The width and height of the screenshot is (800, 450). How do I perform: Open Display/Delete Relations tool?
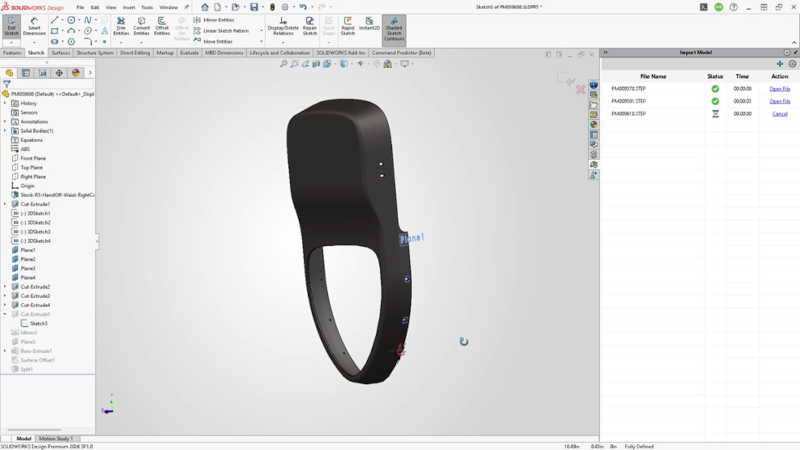pos(283,26)
